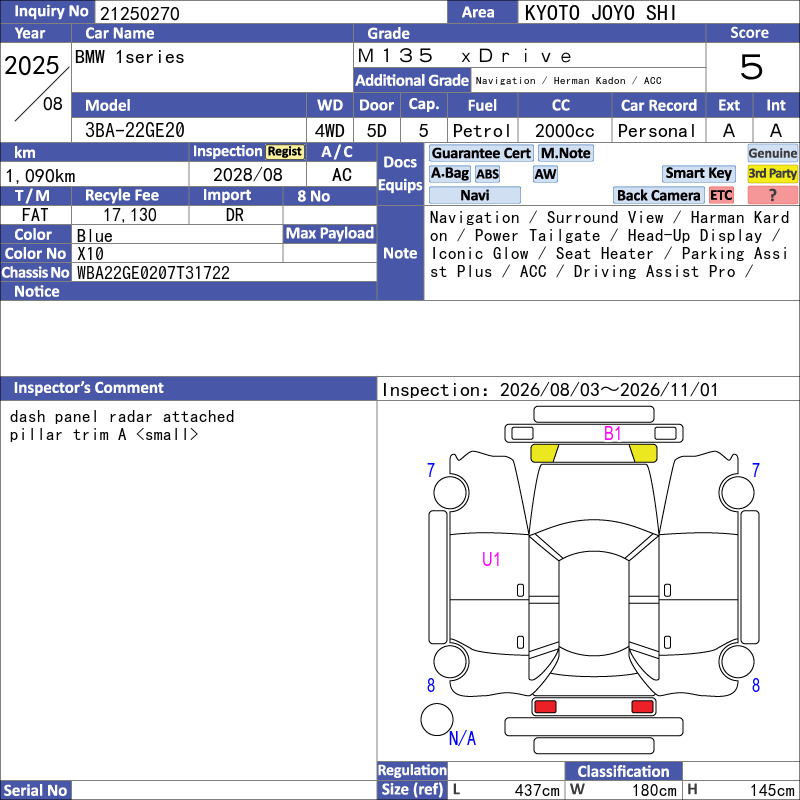Click the chassis number WBA22GE0207T31722
The width and height of the screenshot is (800, 800).
click(153, 273)
